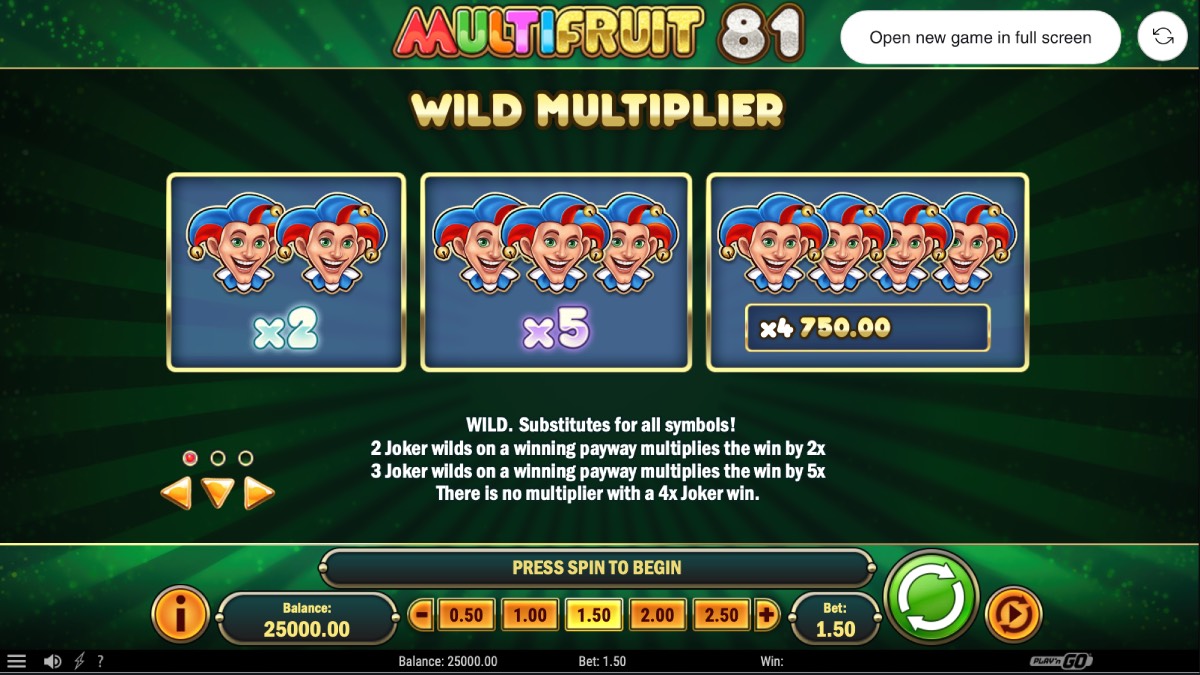Viewport: 1200px width, 675px height.
Task: Click the green spin button
Action: click(932, 597)
